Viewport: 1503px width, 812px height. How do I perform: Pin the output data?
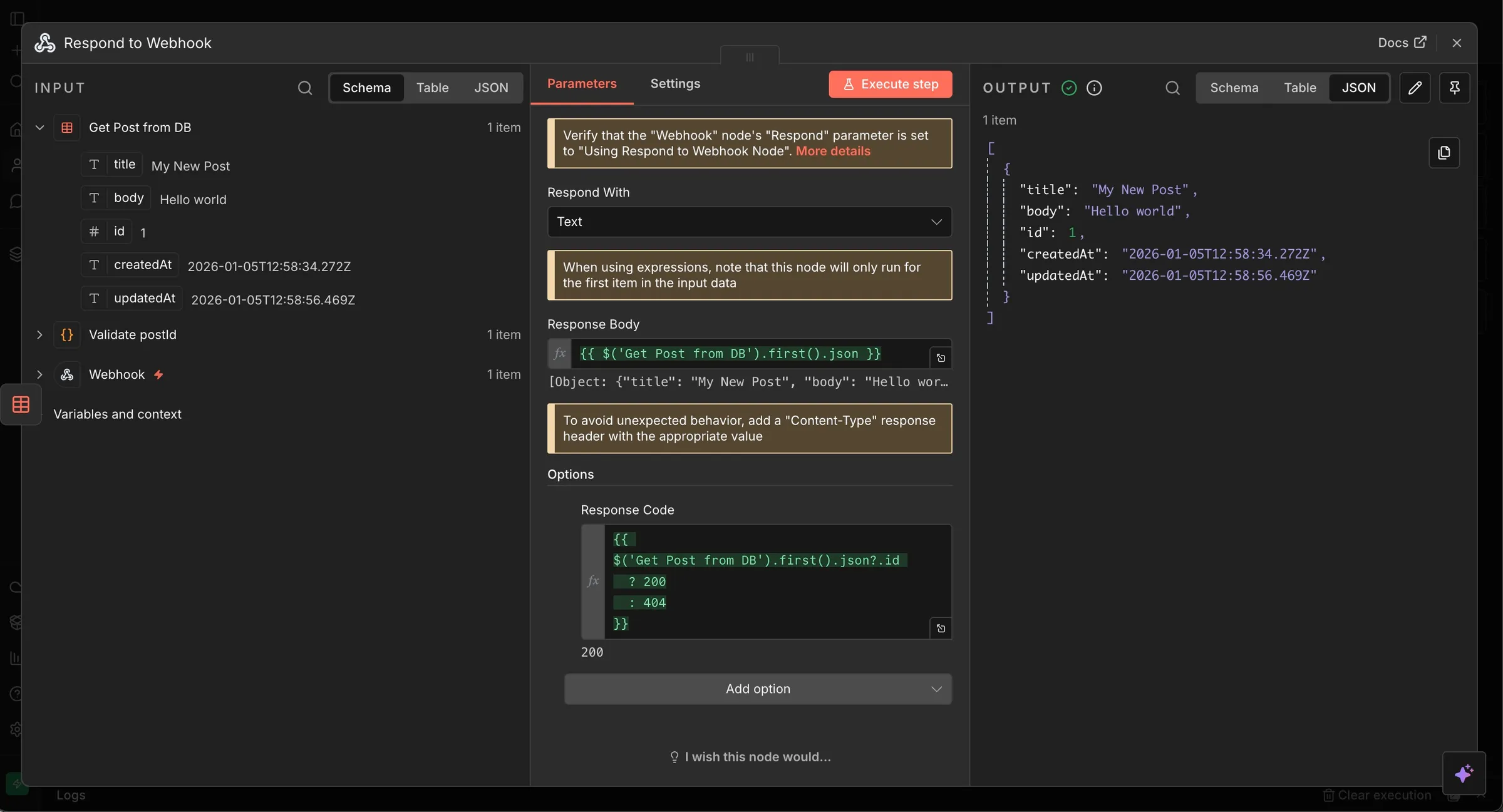point(1454,88)
